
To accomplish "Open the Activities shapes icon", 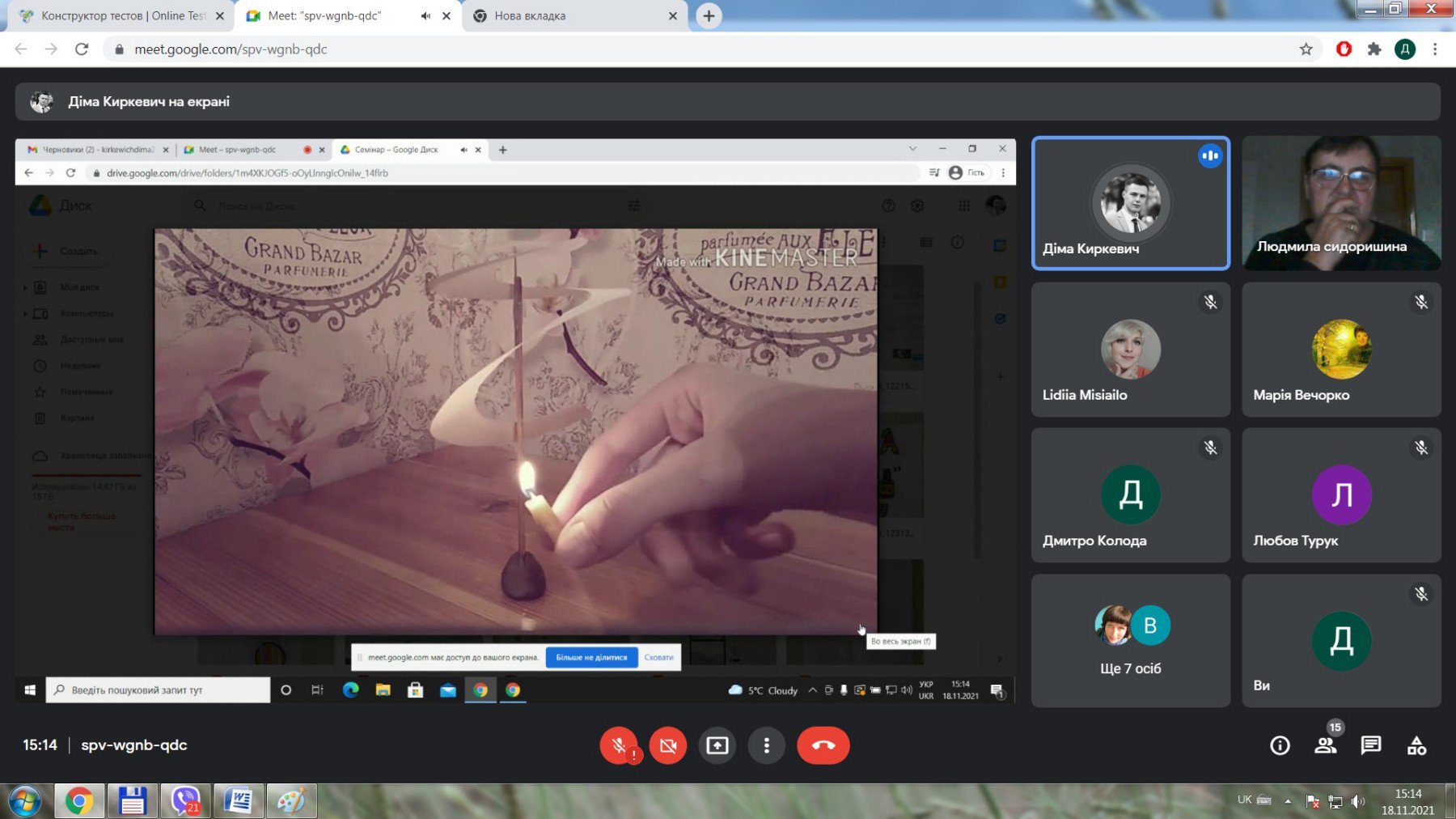I will (x=1416, y=745).
